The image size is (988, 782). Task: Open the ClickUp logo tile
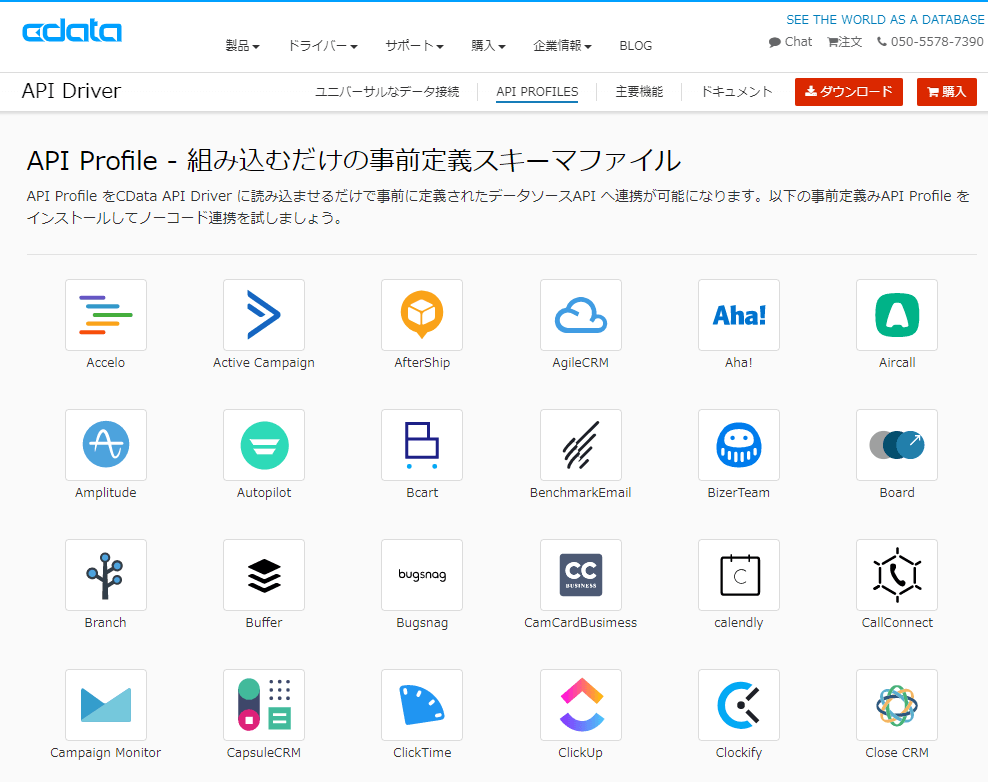click(581, 705)
